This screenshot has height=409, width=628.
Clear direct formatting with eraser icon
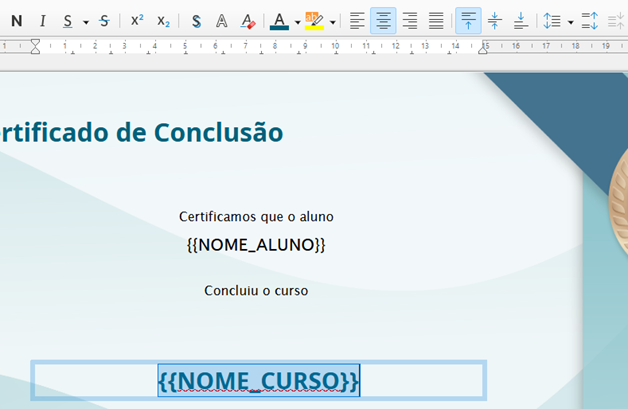point(248,21)
